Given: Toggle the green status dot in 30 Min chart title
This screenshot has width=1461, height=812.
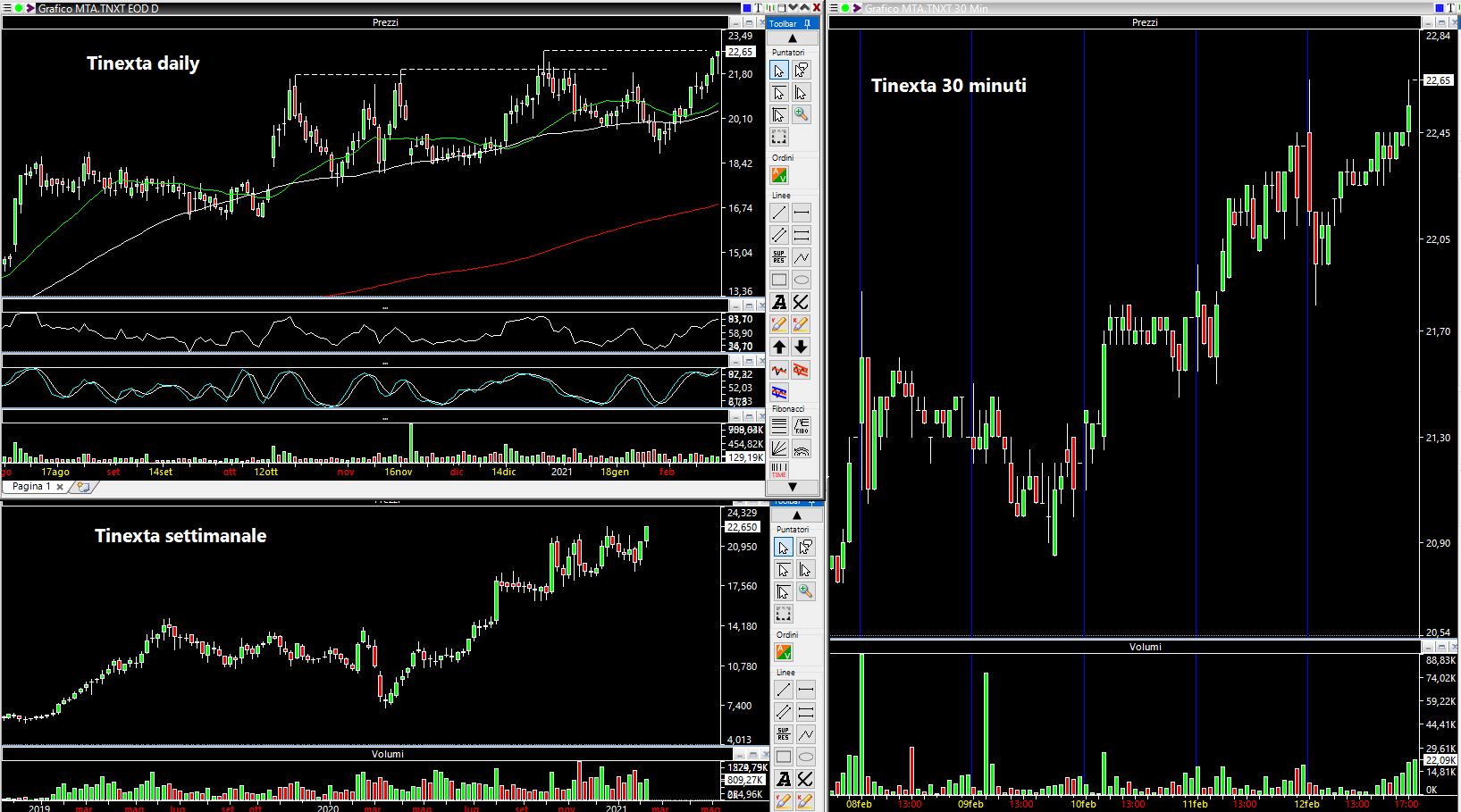Looking at the screenshot, I should click(845, 8).
